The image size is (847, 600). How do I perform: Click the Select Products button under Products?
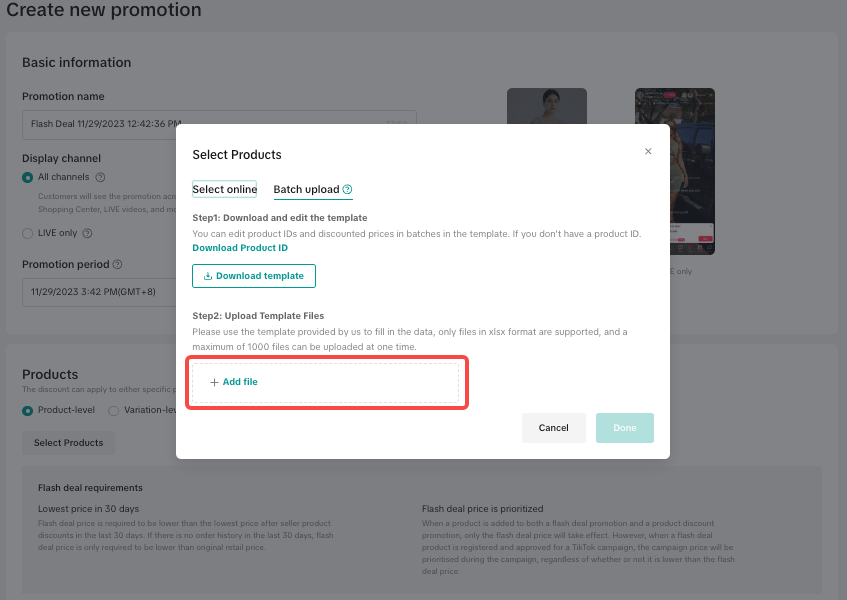pyautogui.click(x=68, y=443)
